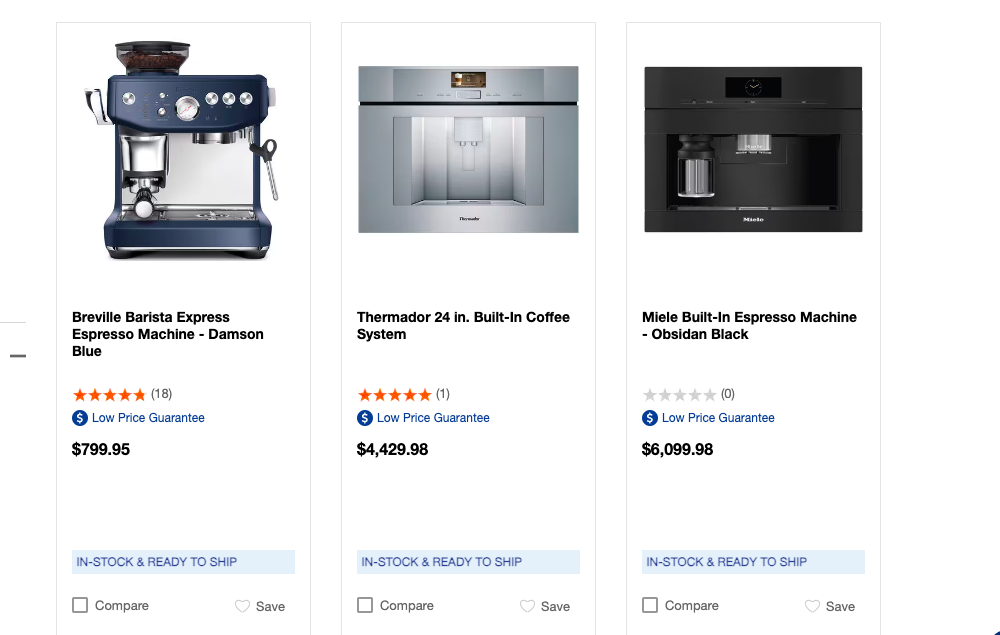The height and width of the screenshot is (635, 1000).
Task: Click the dollar icon under the Breville rating
Action: 80,418
